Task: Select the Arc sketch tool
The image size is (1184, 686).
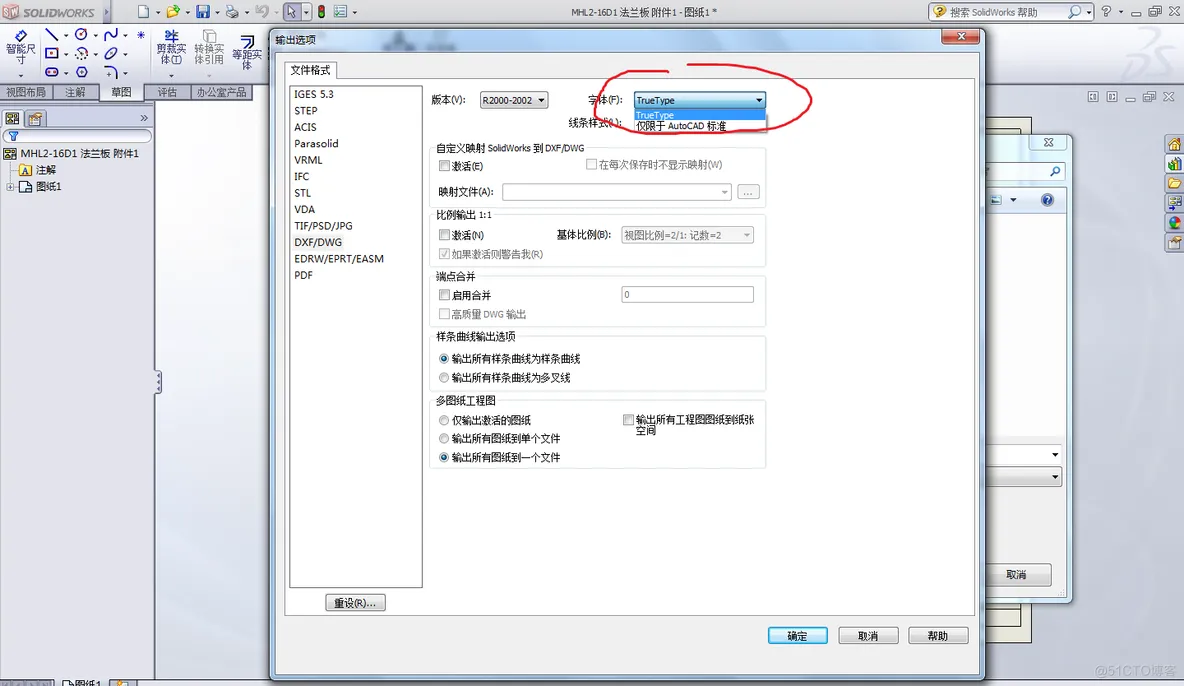Action: point(81,54)
